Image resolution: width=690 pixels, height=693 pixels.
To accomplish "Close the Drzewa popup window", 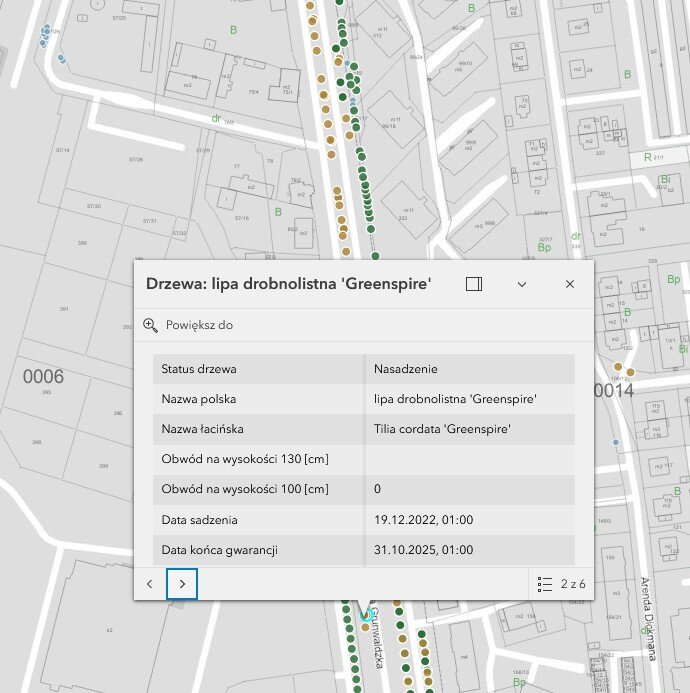I will click(x=570, y=284).
